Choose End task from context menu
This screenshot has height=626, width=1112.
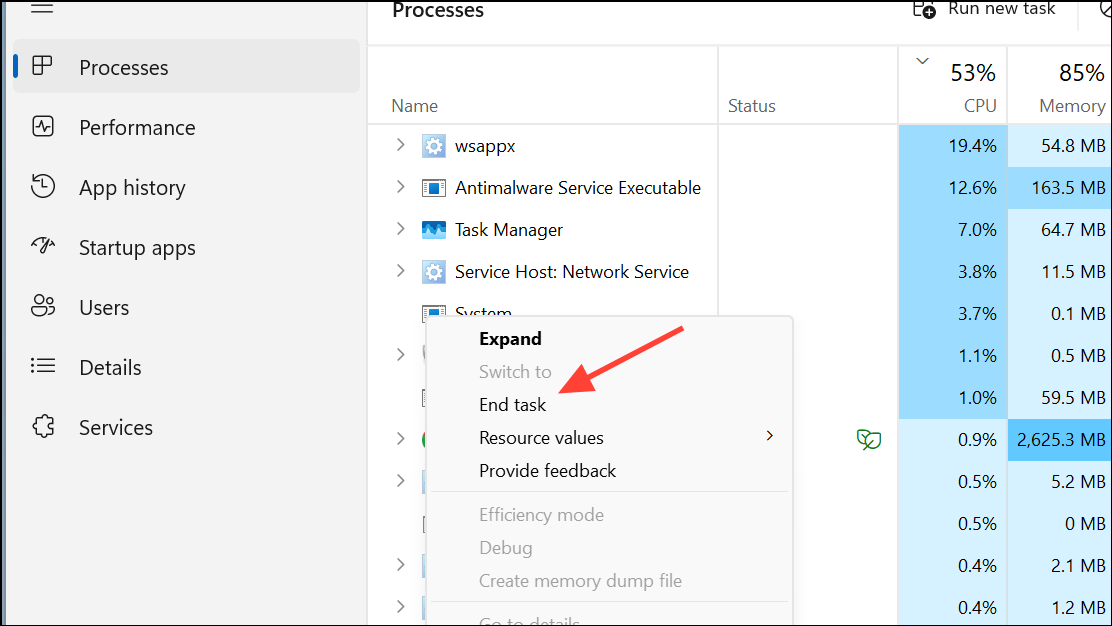(x=513, y=405)
